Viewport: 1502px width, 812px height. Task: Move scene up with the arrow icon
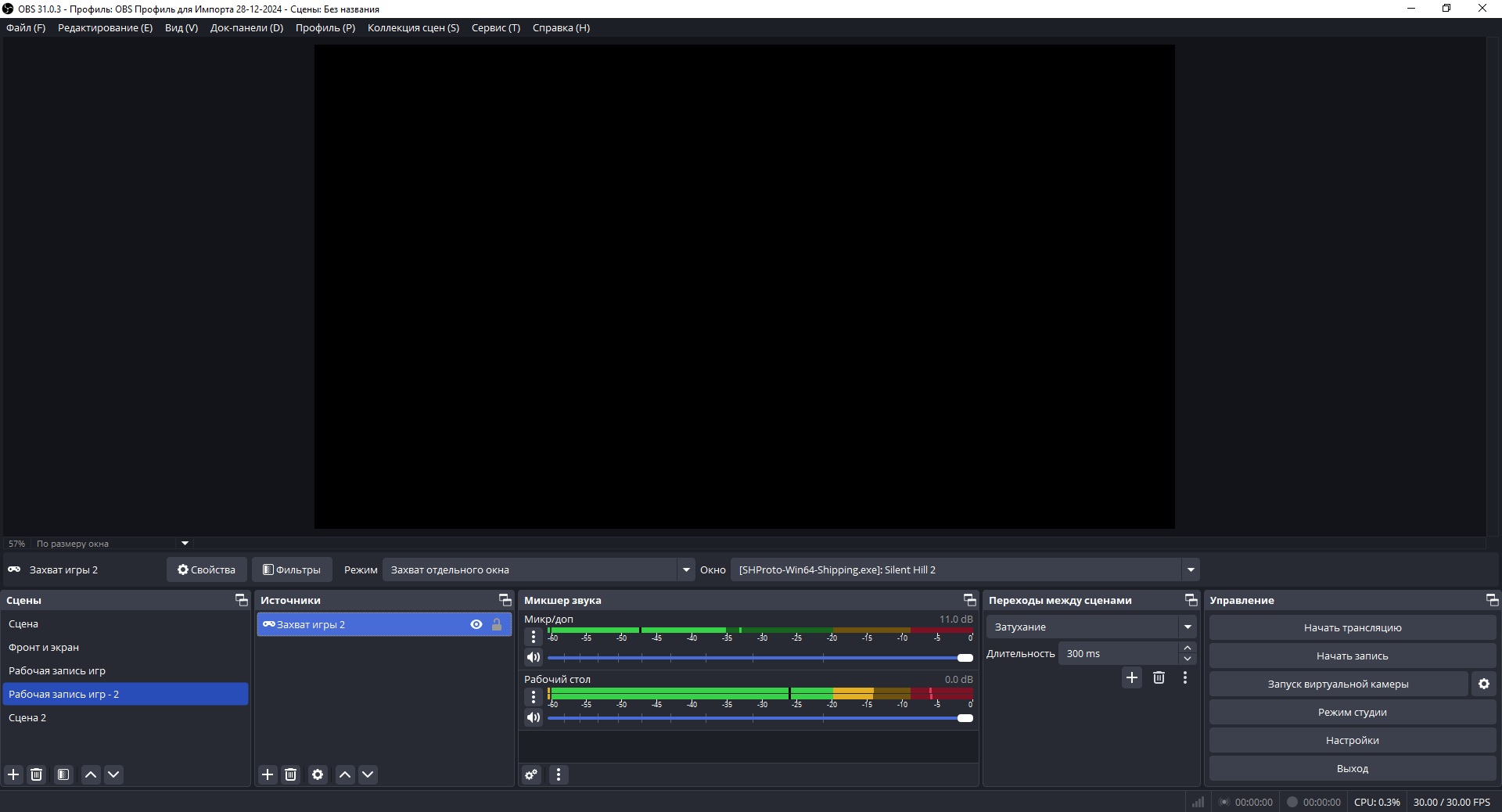91,774
